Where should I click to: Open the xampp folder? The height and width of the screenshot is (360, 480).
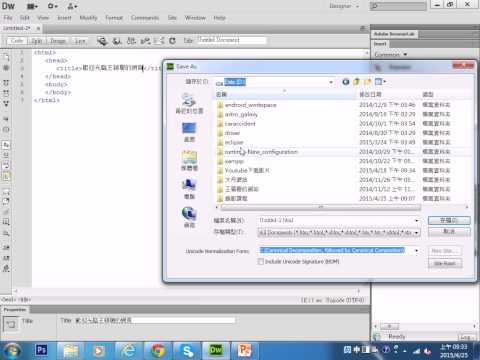[234, 161]
